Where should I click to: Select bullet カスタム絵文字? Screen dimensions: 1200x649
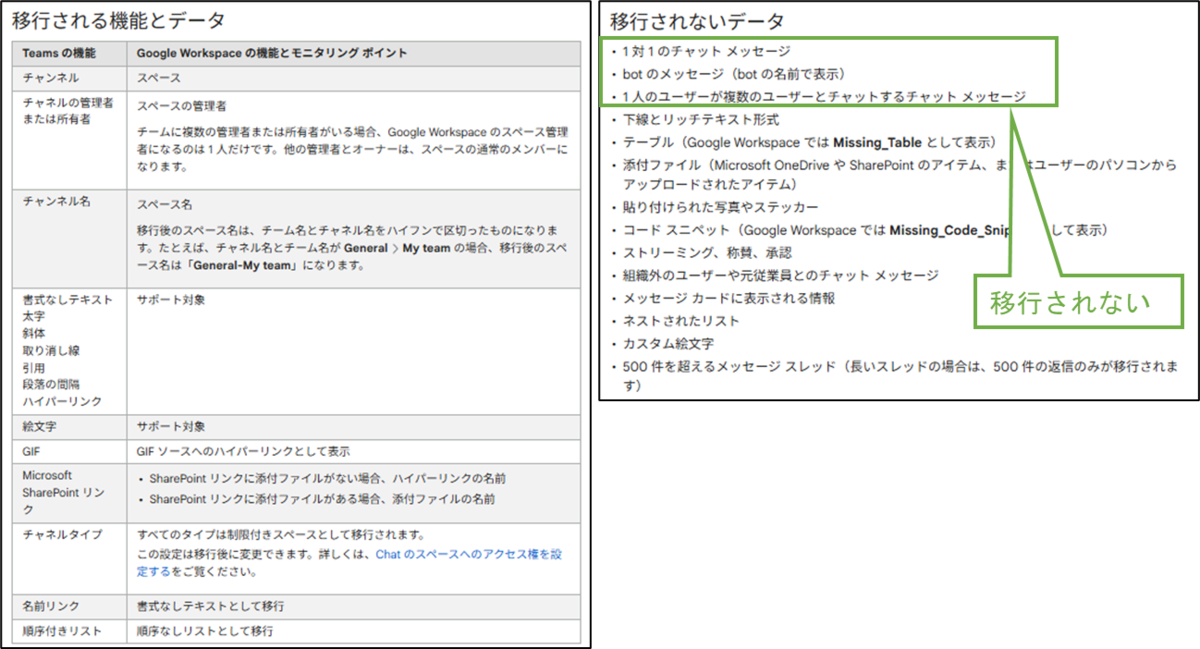coord(668,344)
